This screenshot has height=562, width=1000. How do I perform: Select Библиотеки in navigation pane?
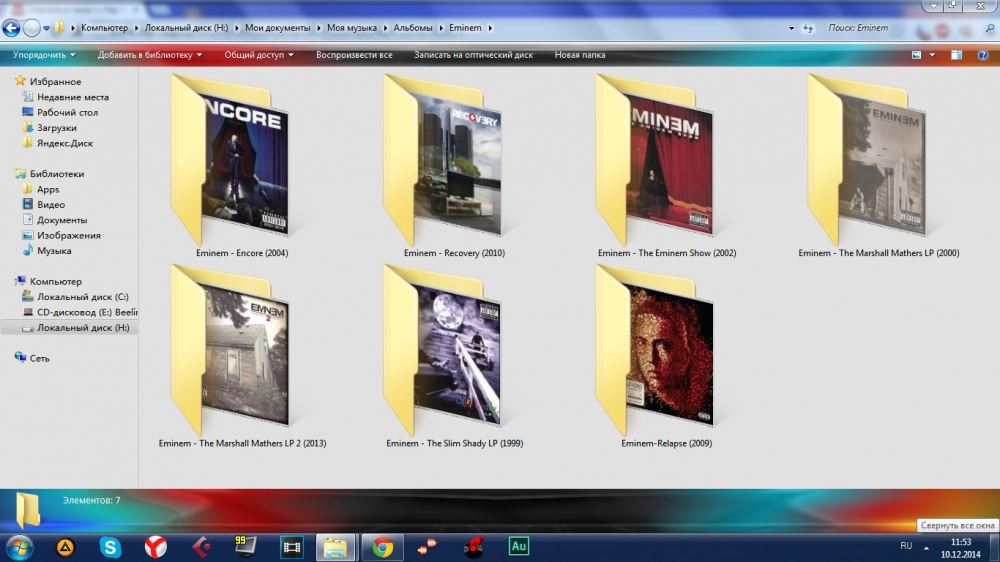point(56,174)
